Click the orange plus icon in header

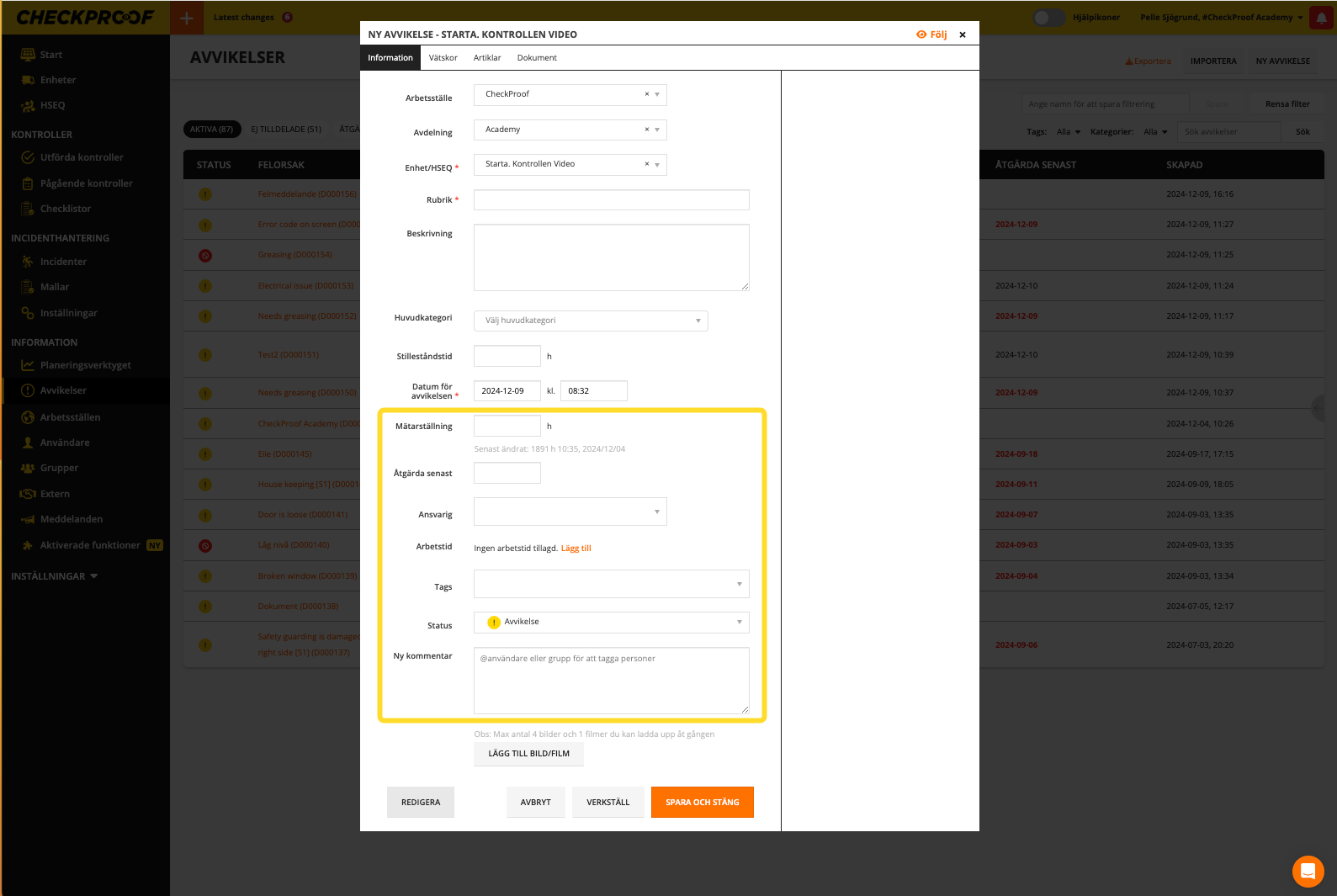click(x=187, y=18)
